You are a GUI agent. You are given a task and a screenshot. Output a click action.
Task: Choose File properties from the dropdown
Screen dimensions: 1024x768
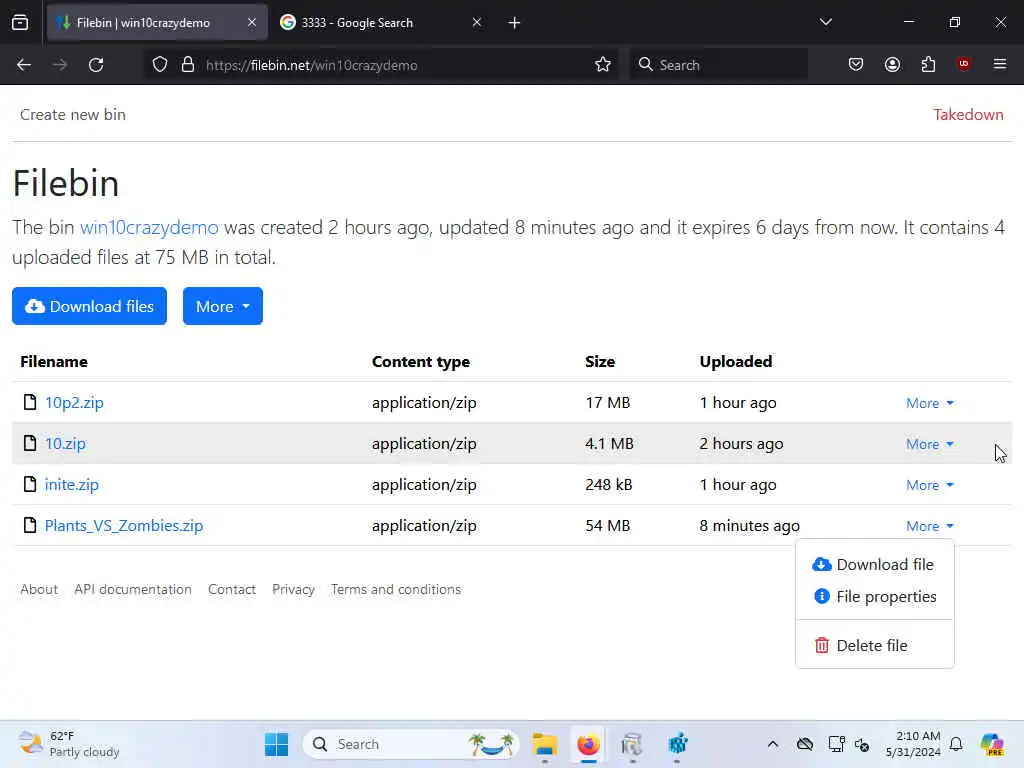[874, 596]
